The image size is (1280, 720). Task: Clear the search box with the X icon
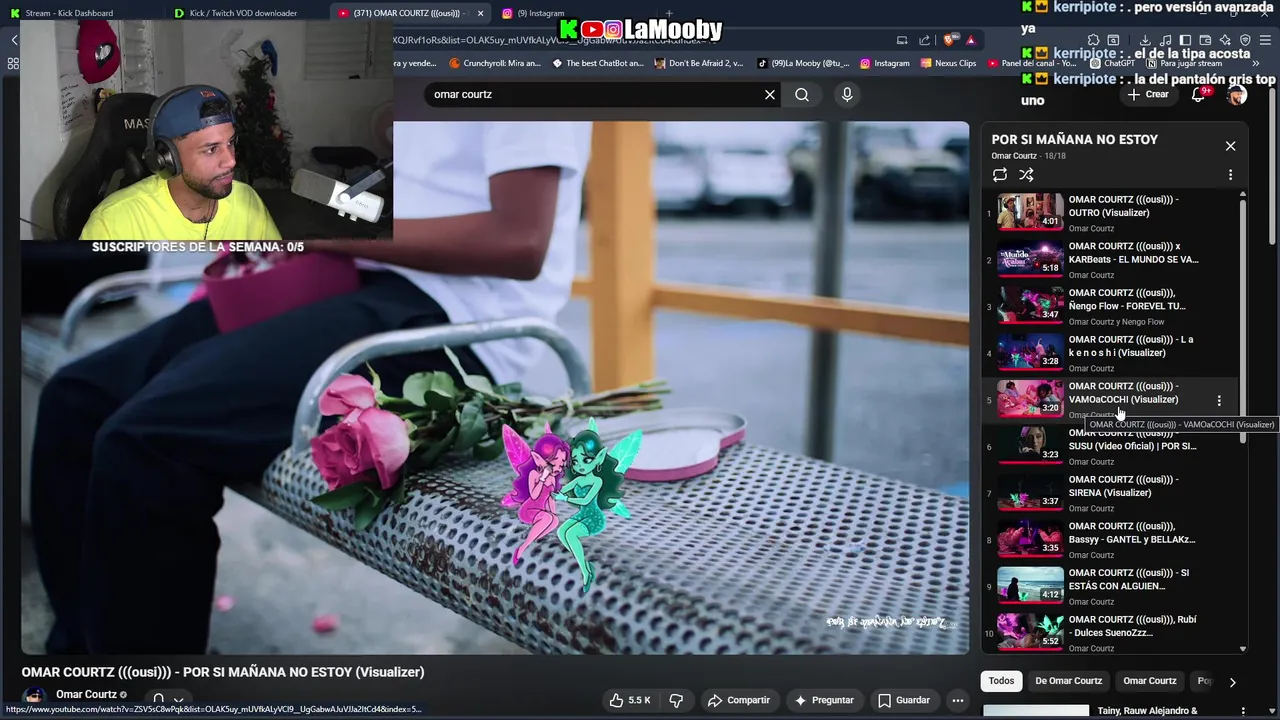click(x=770, y=94)
